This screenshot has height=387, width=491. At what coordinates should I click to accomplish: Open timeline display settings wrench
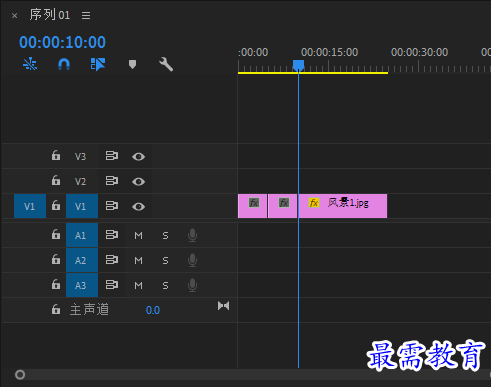tap(166, 64)
